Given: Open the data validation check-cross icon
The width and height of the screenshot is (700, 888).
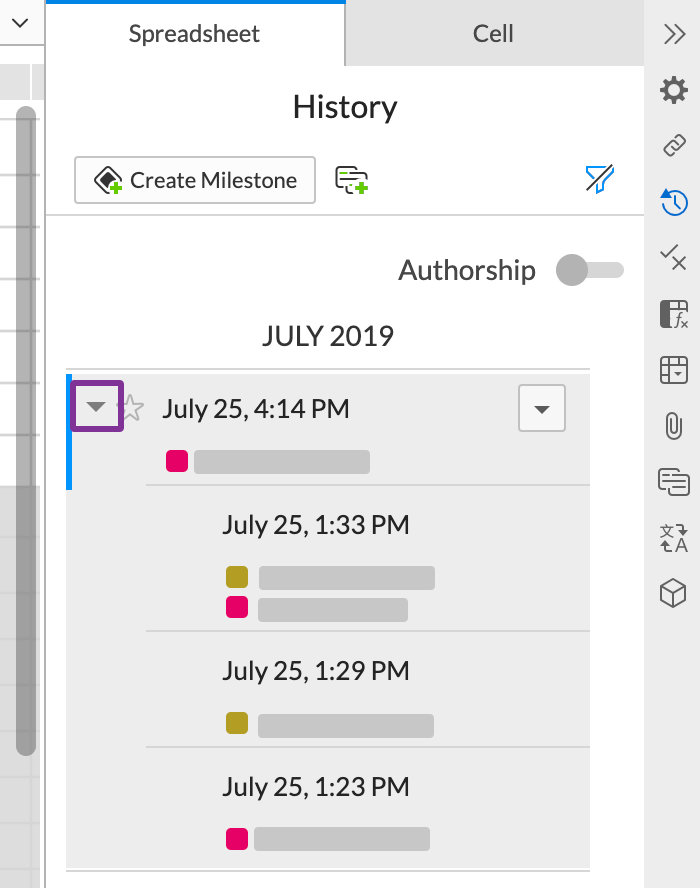Looking at the screenshot, I should click(x=673, y=258).
